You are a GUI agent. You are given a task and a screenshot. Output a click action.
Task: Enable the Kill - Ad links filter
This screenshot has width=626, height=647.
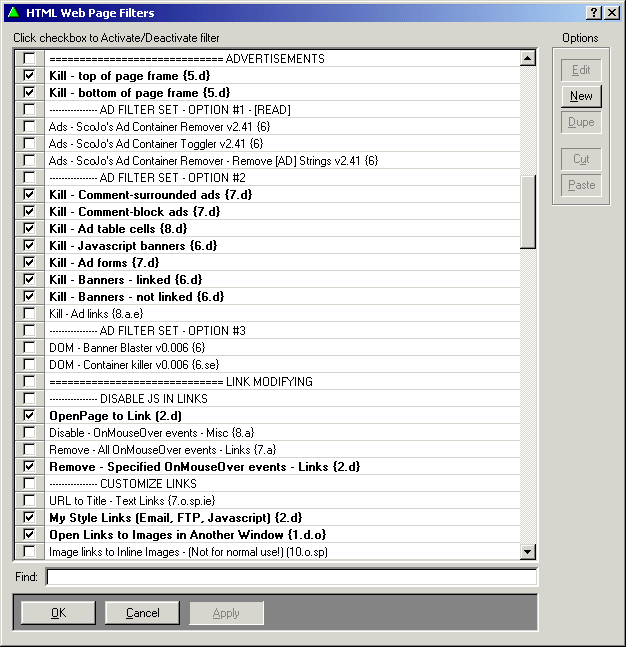[x=29, y=314]
